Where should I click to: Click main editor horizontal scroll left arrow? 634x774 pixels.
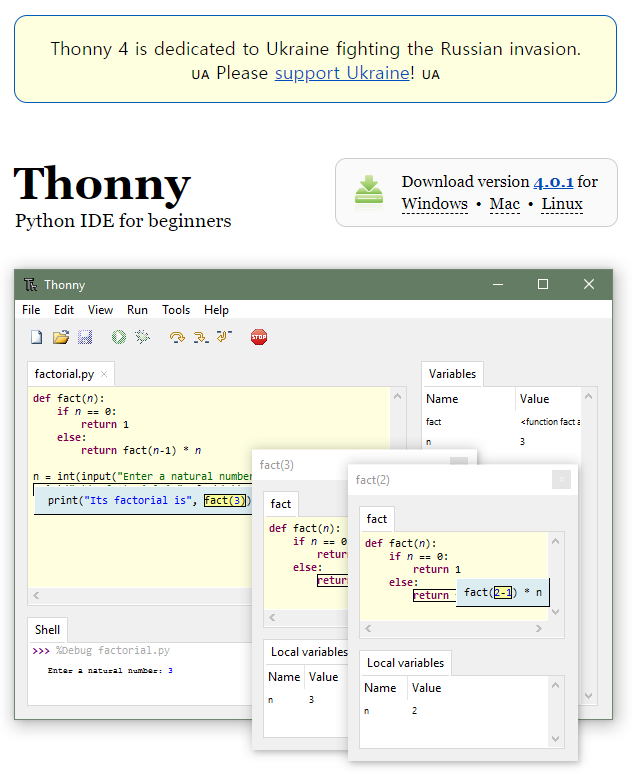(x=36, y=596)
